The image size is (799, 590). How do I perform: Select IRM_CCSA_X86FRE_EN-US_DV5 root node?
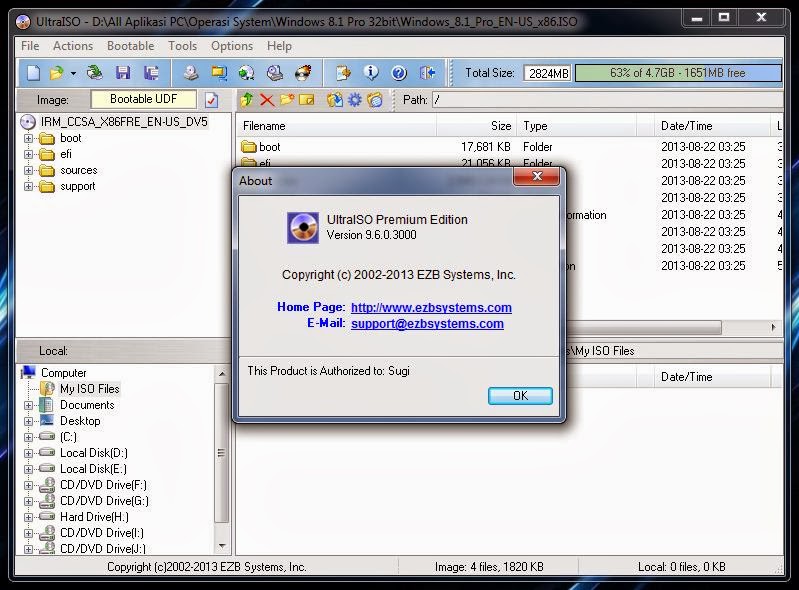click(x=124, y=122)
